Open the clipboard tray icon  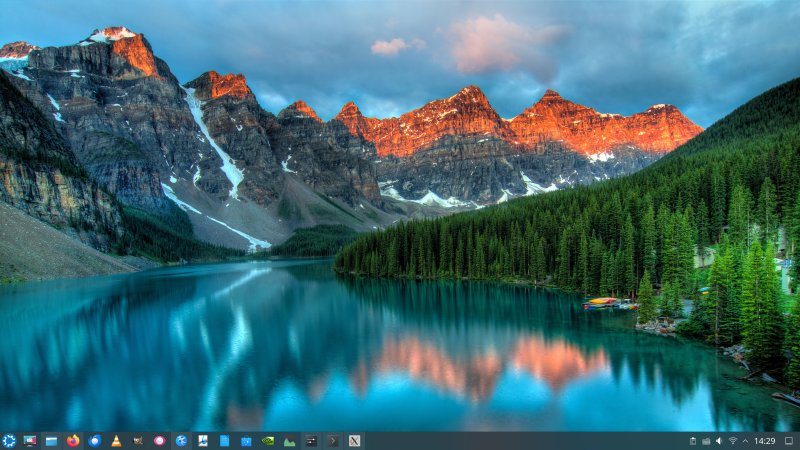tap(693, 441)
